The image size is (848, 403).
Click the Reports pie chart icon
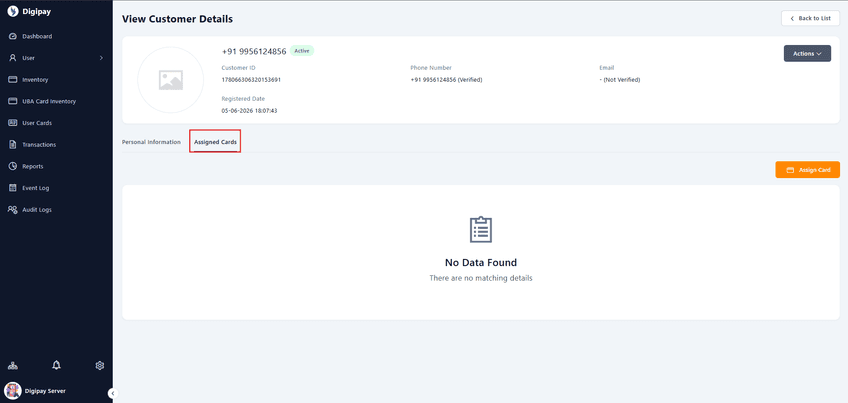click(13, 166)
